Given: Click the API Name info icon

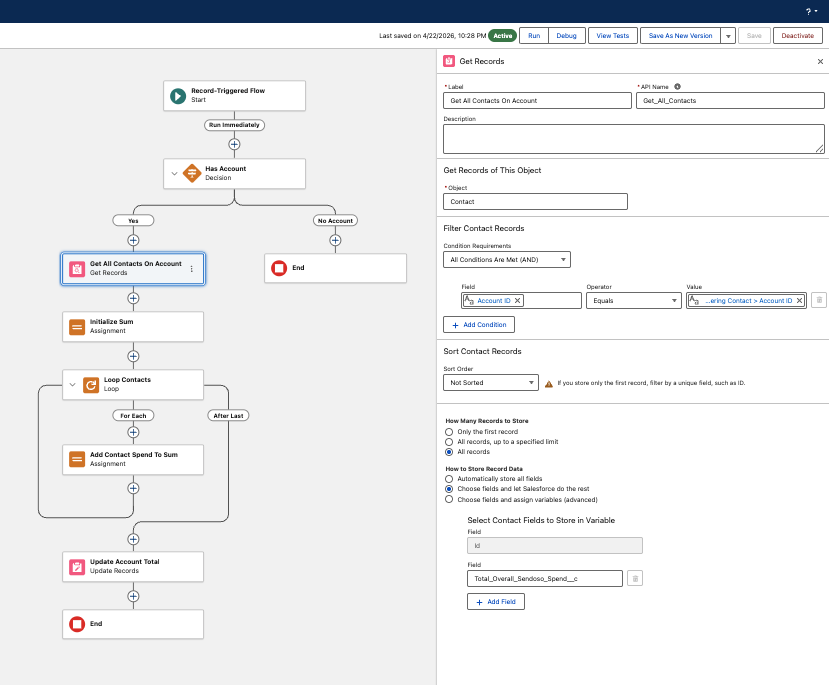Looking at the screenshot, I should pos(677,87).
